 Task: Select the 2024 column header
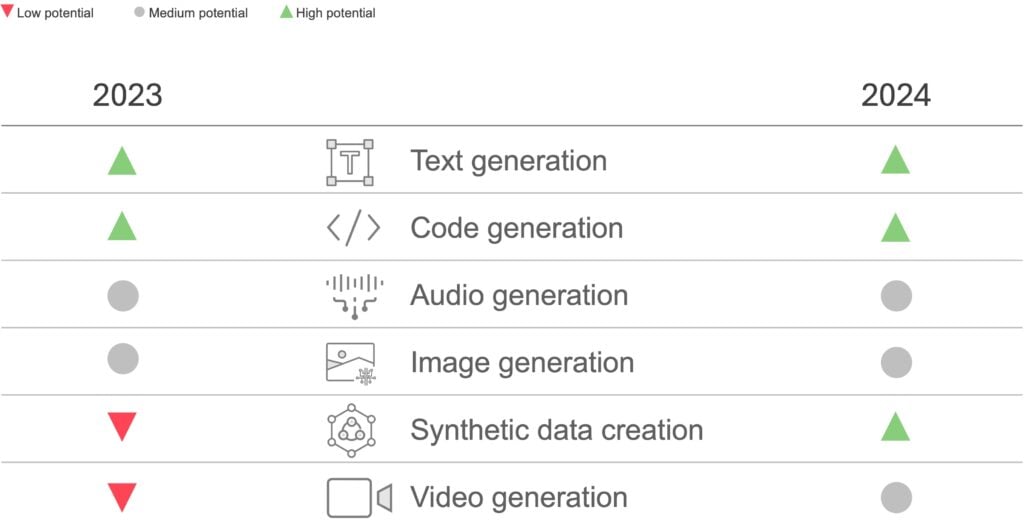pyautogui.click(x=896, y=95)
